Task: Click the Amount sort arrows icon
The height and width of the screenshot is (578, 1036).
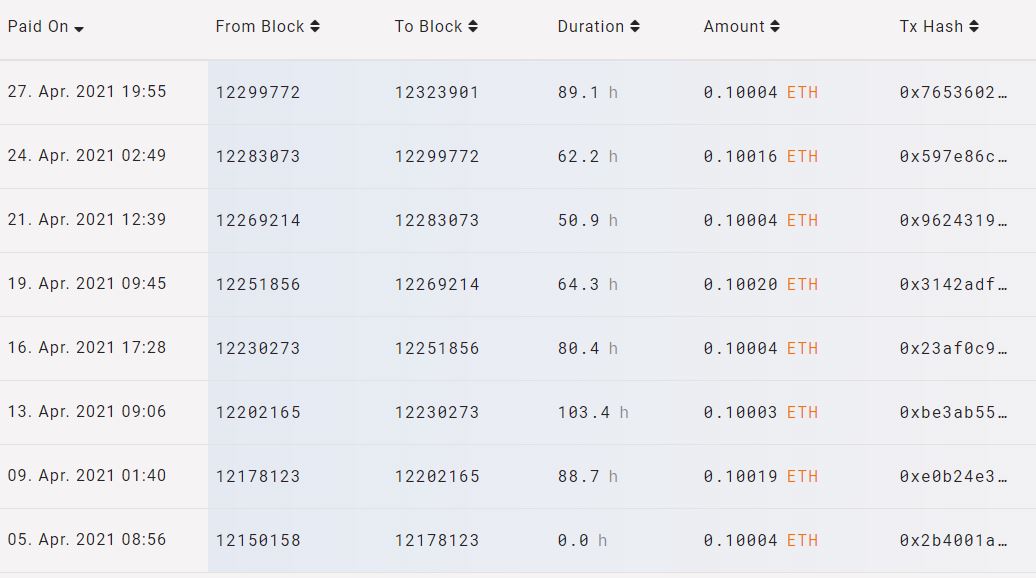Action: [x=776, y=27]
